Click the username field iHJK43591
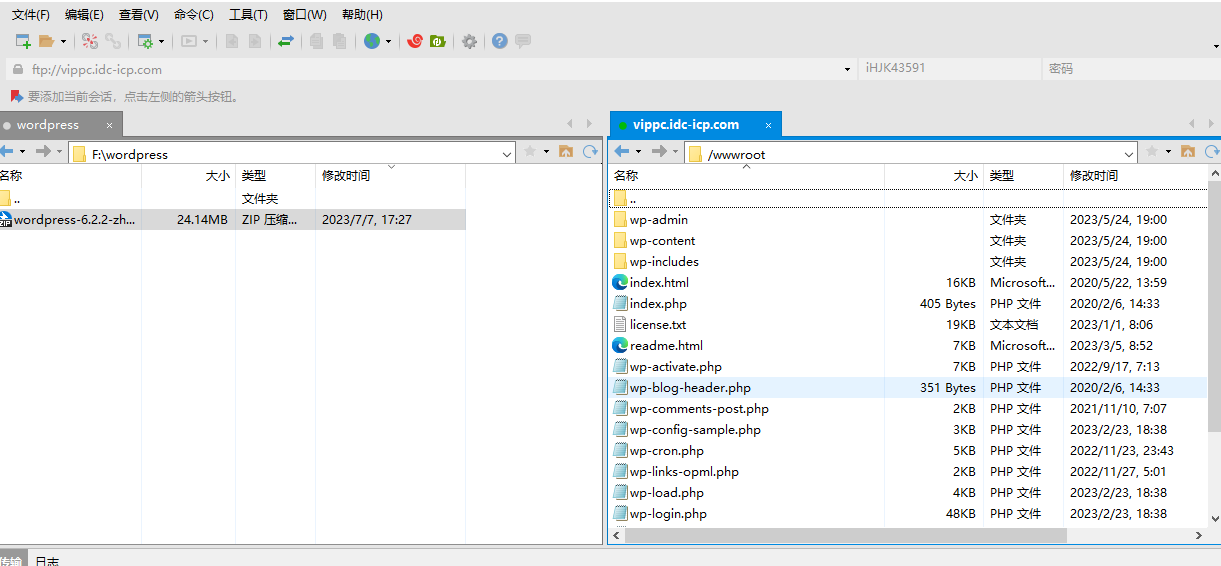 point(949,69)
